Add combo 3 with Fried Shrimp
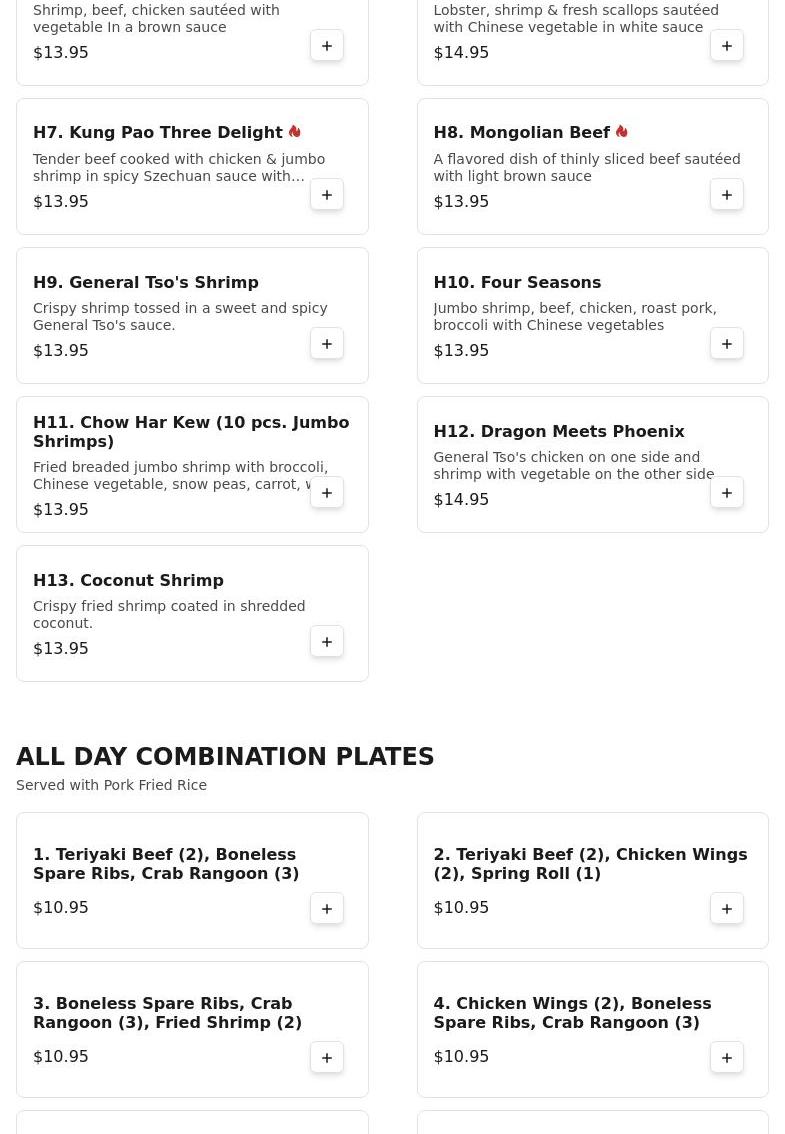This screenshot has width=785, height=1134. 327,1058
